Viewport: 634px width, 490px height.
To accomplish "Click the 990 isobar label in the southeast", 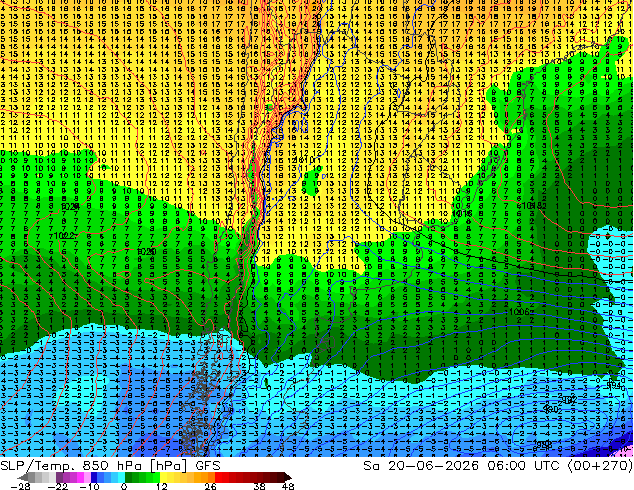I will [x=550, y=409].
